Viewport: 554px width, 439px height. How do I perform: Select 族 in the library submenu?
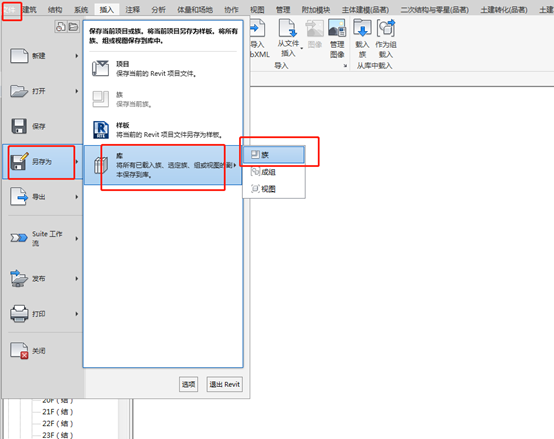[x=273, y=155]
